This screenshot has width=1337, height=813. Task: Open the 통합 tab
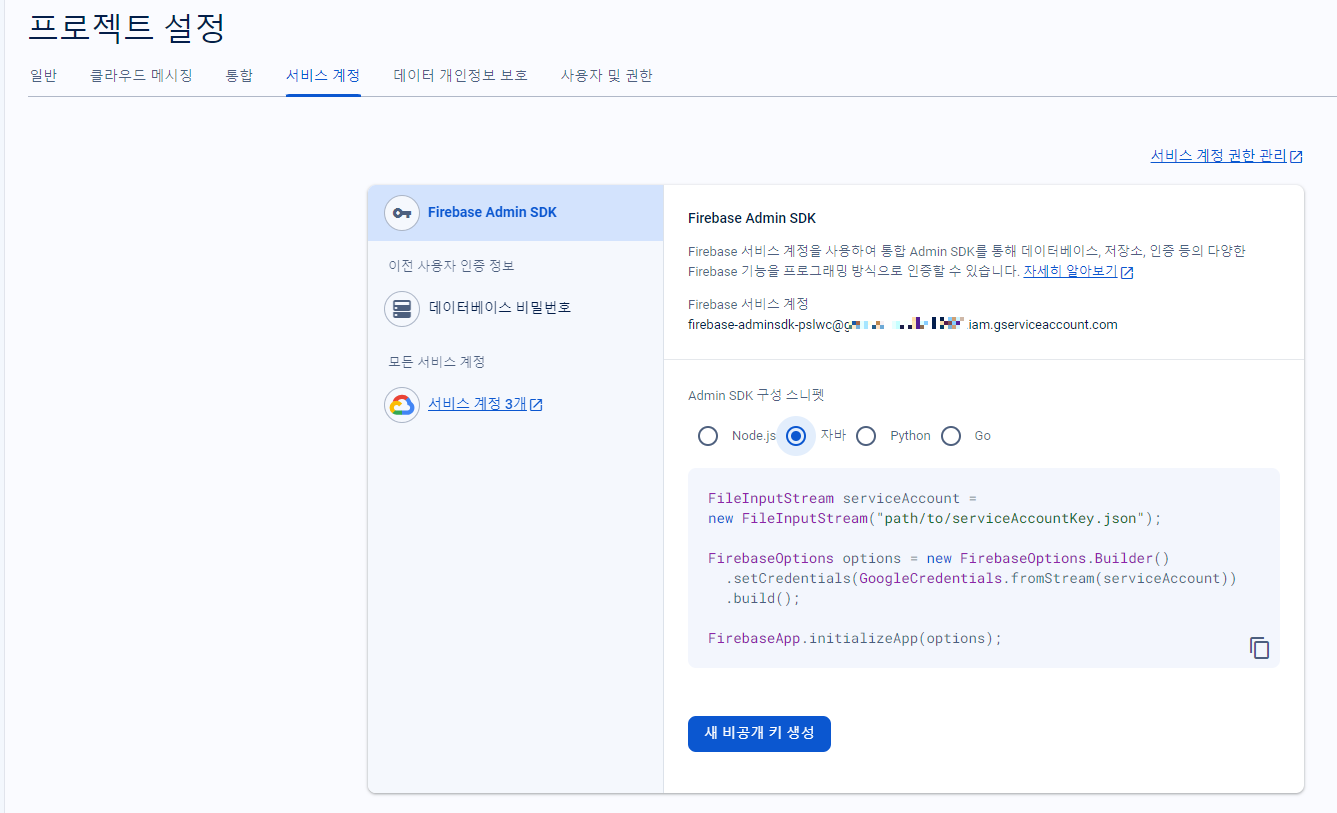(239, 76)
